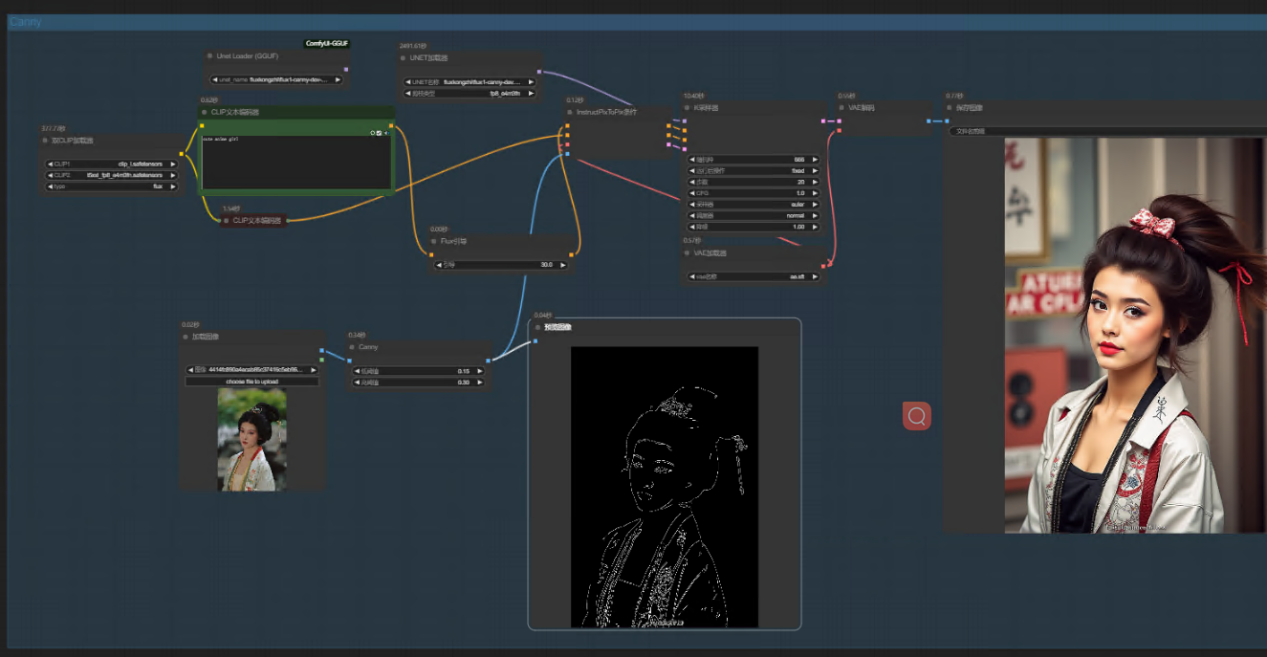
Task: Click the red magnifier search icon
Action: (x=916, y=415)
